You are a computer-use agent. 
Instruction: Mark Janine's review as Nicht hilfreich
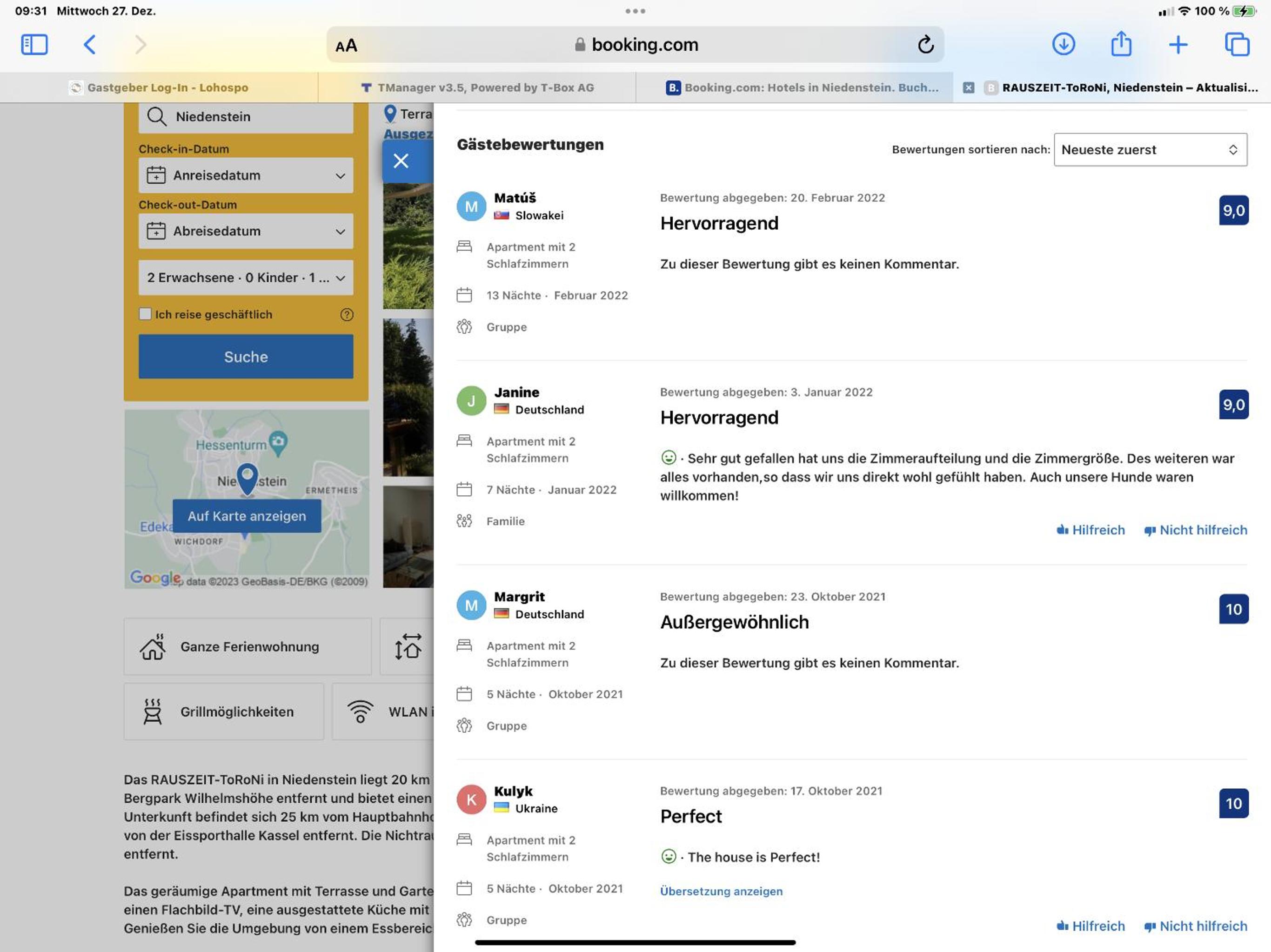1196,530
